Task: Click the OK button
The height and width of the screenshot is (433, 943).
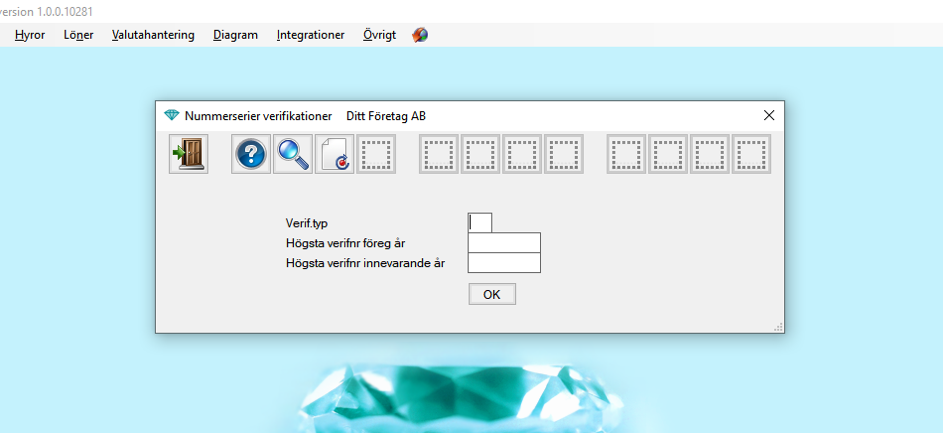Action: (x=492, y=294)
